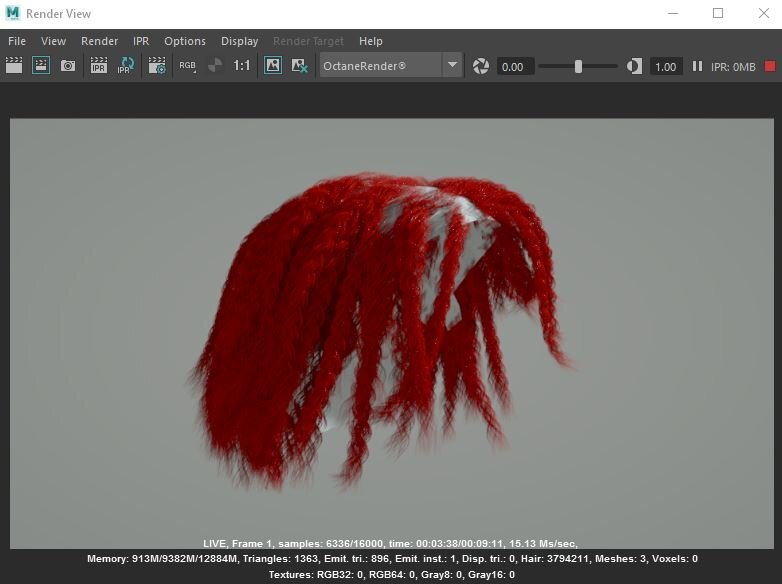Open the IPR menu
This screenshot has width=782, height=584.
point(141,41)
